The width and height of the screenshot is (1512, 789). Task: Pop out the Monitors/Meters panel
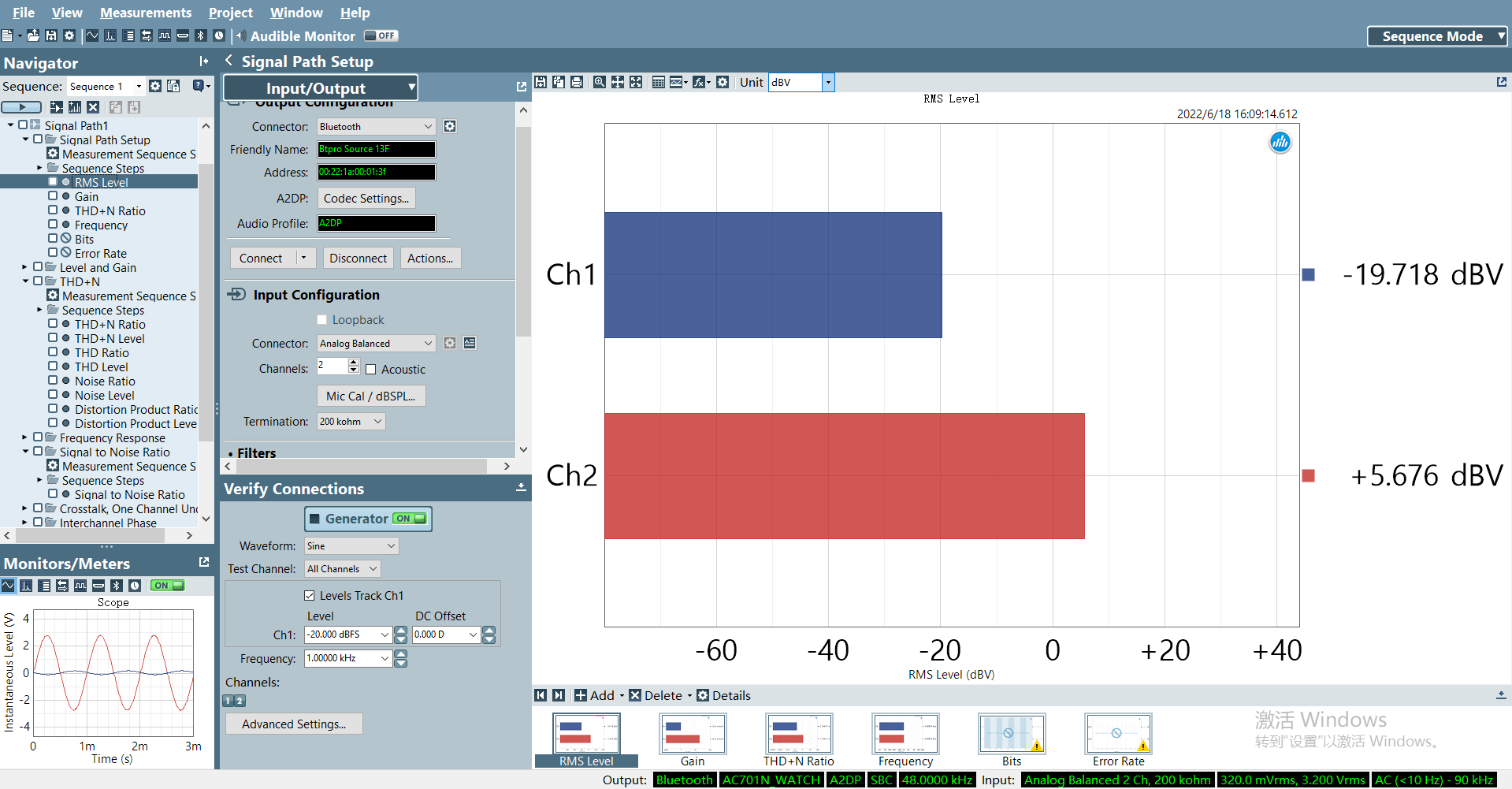(x=204, y=562)
